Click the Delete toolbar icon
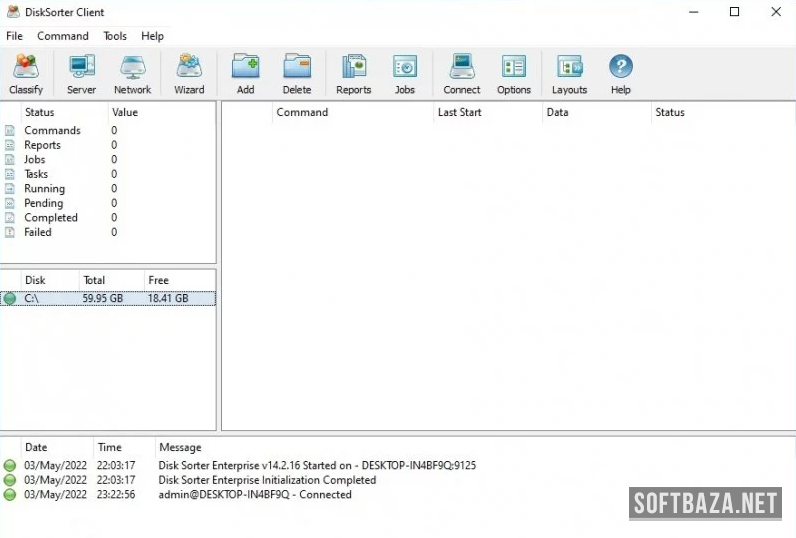 point(297,74)
